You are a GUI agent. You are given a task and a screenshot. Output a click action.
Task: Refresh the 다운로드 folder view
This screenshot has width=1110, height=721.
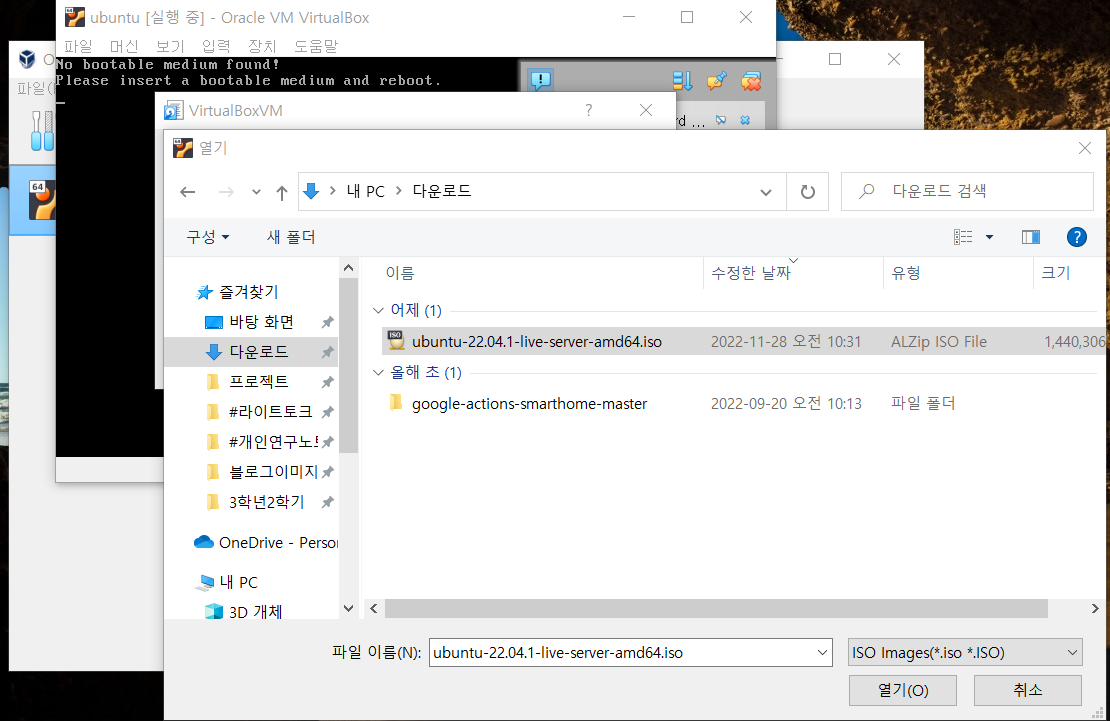808,191
